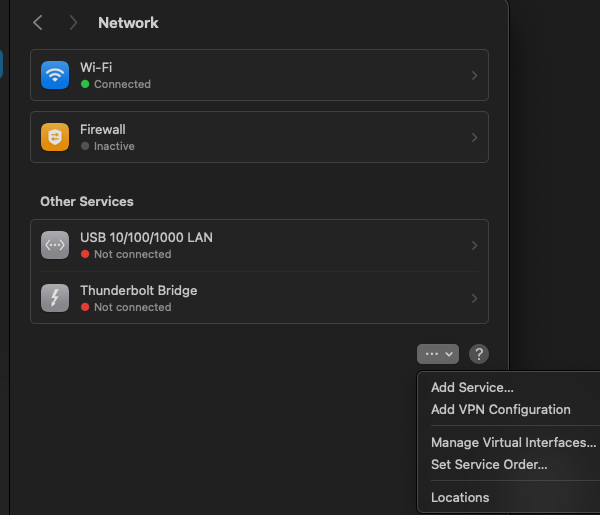The image size is (600, 515).
Task: Select Add VPN Configuration menu item
Action: [x=500, y=409]
